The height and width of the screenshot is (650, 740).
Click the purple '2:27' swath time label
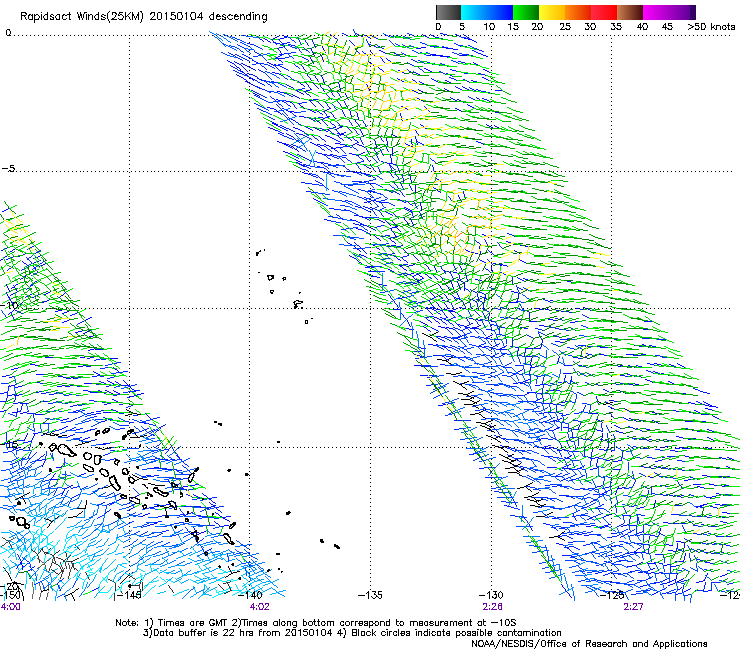pos(633,607)
